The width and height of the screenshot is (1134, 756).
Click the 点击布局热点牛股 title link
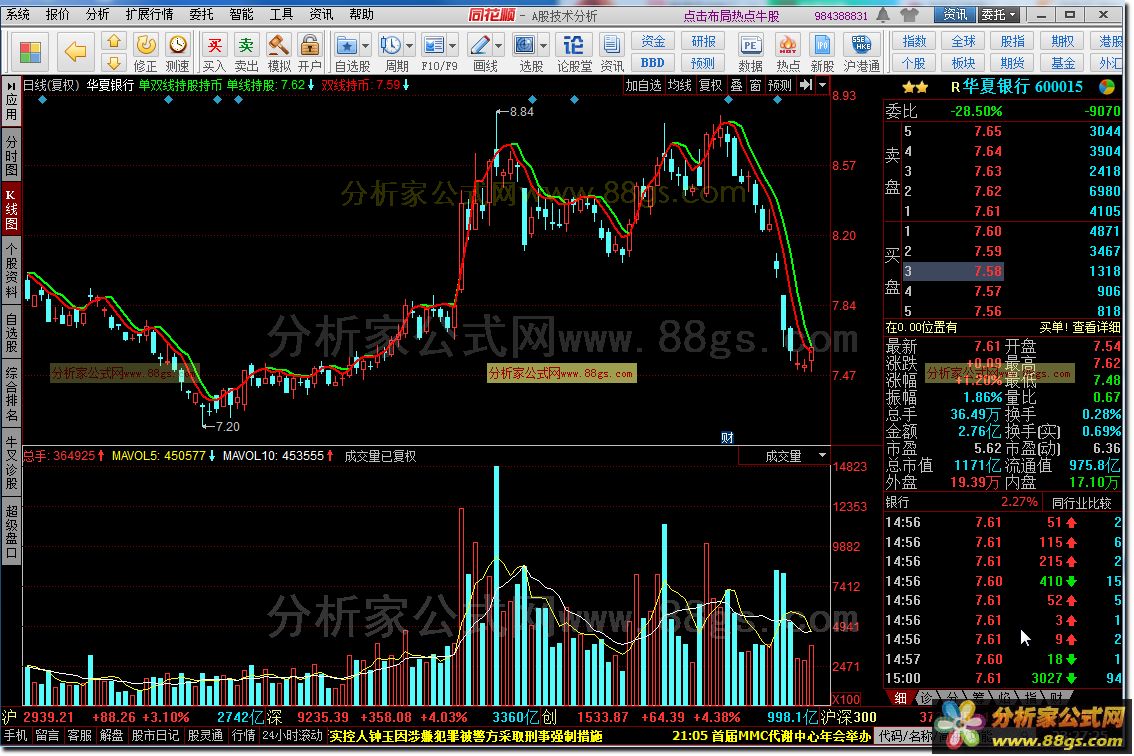coord(731,15)
